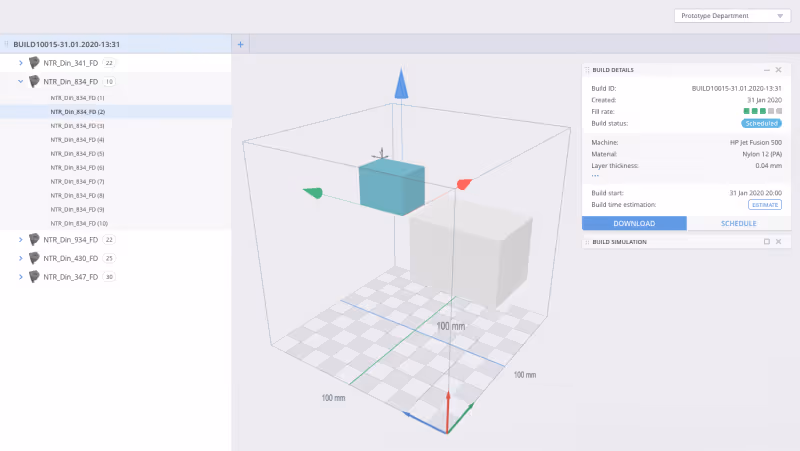800x451 pixels.
Task: Click the Download button
Action: pos(634,223)
